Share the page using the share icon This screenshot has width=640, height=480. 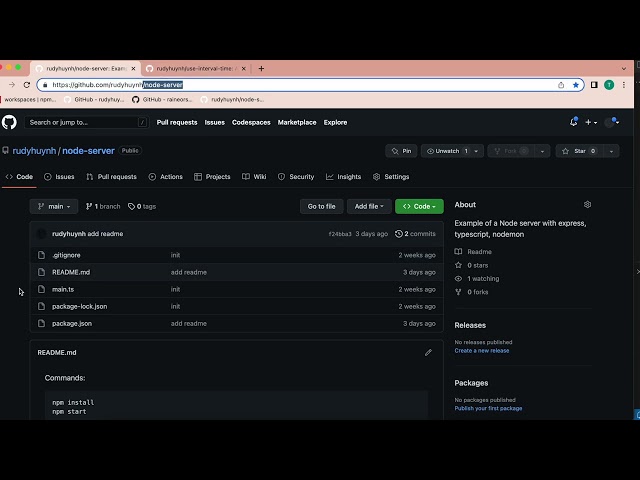coord(561,85)
